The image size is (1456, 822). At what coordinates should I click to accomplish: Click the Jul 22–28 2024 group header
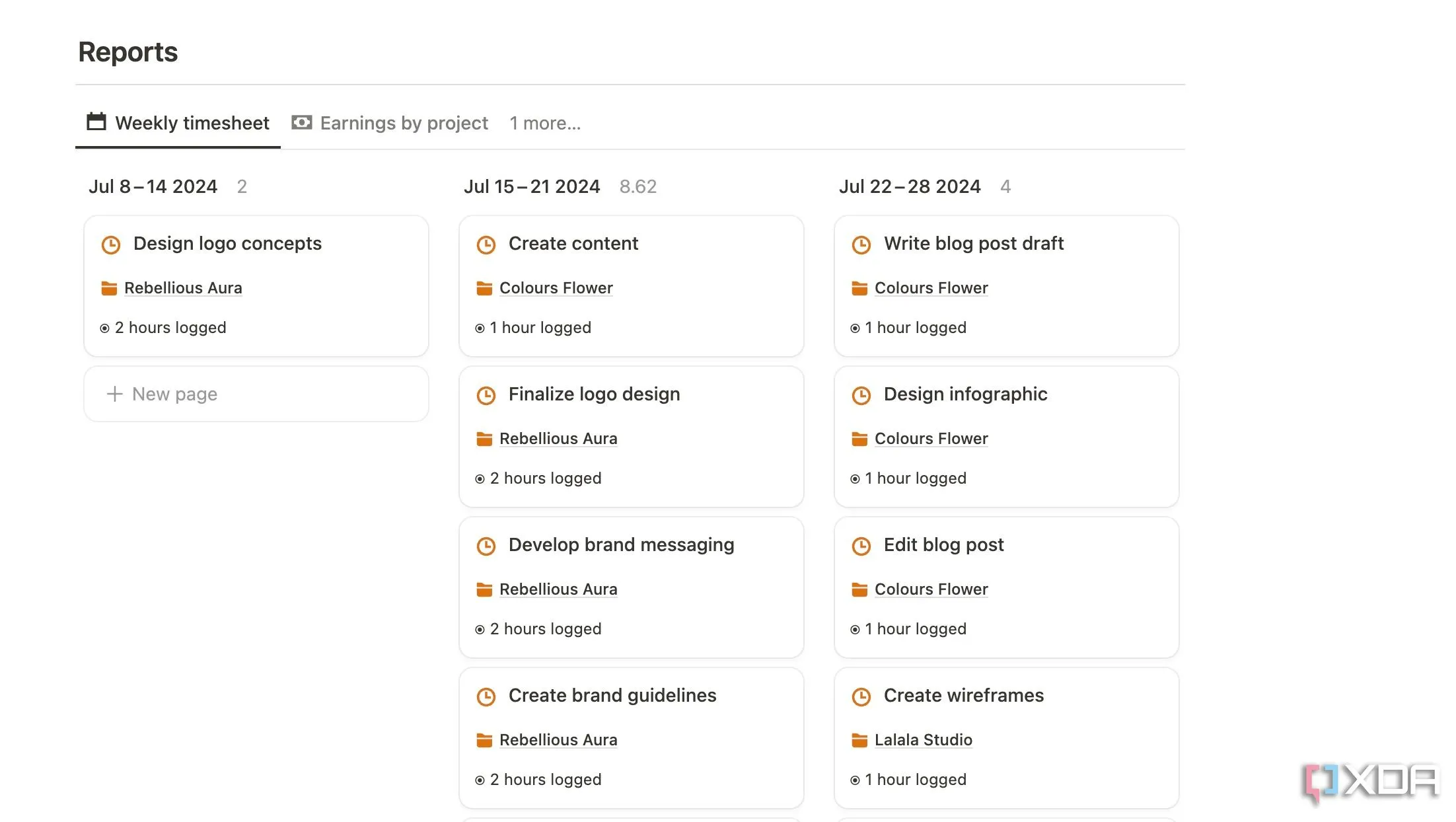point(910,186)
